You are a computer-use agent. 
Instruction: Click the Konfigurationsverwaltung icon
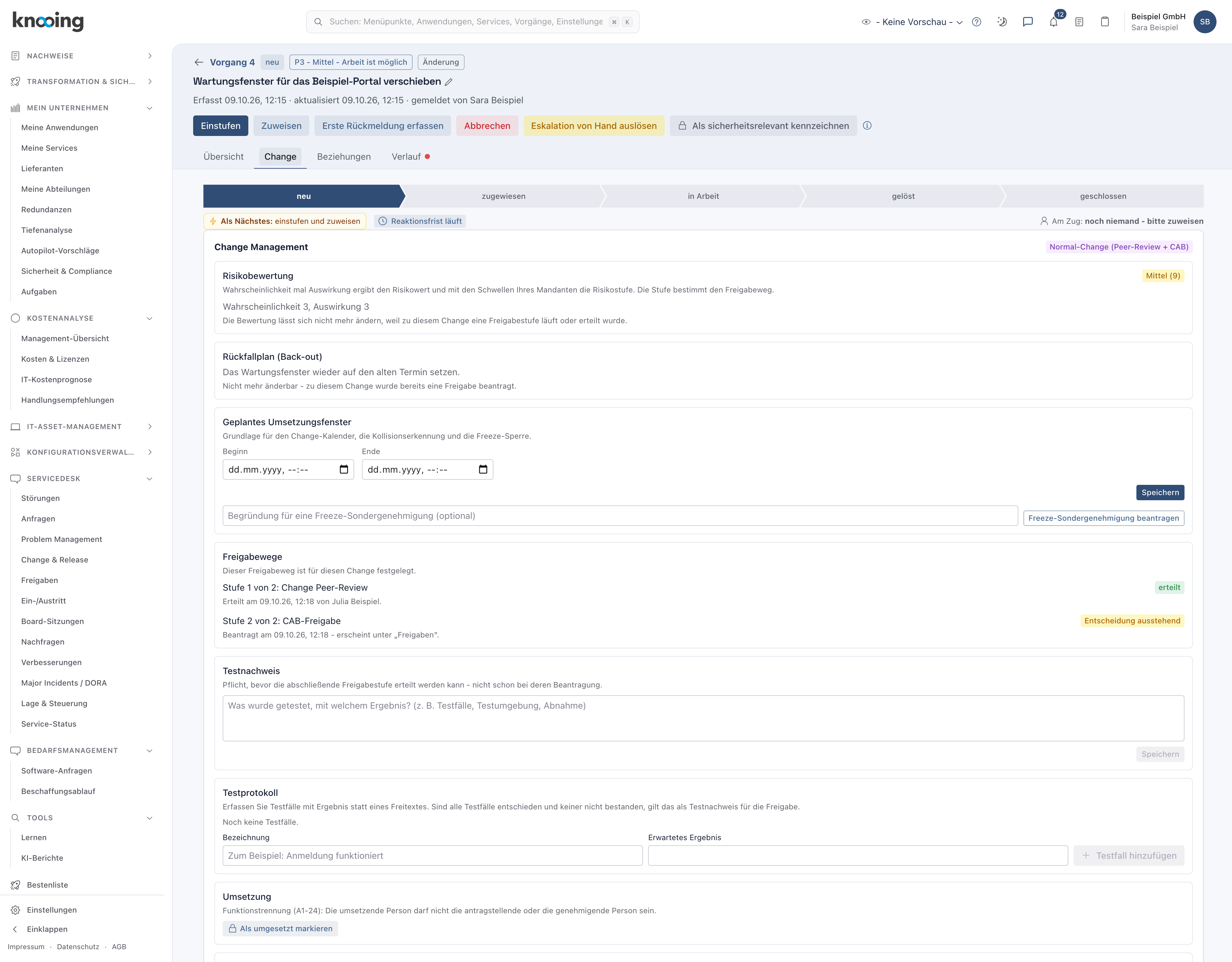pyautogui.click(x=15, y=452)
